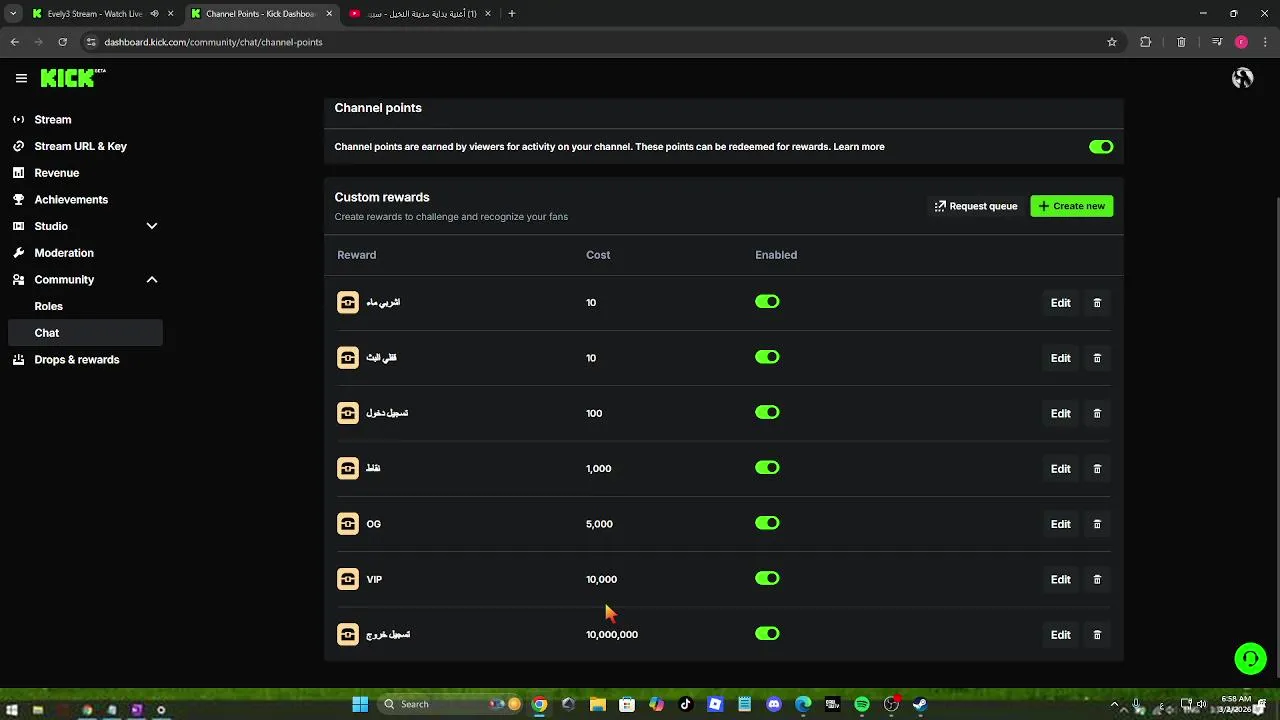Click the Create new reward button
Image resolution: width=1280 pixels, height=720 pixels.
(1072, 206)
